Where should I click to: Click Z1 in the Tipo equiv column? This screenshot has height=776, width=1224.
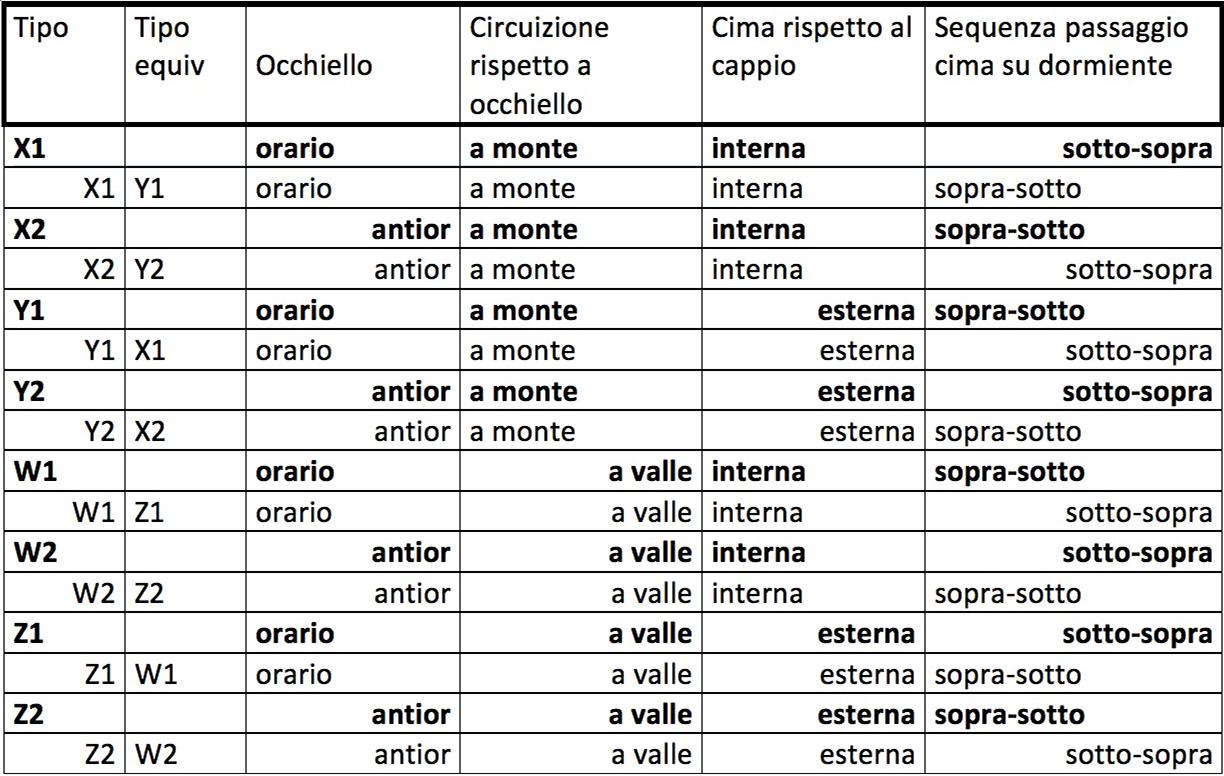148,513
